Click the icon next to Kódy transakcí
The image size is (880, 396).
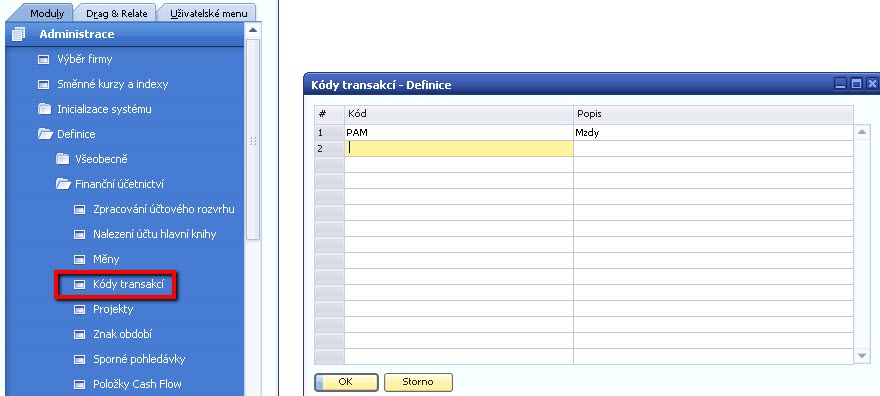[x=79, y=285]
